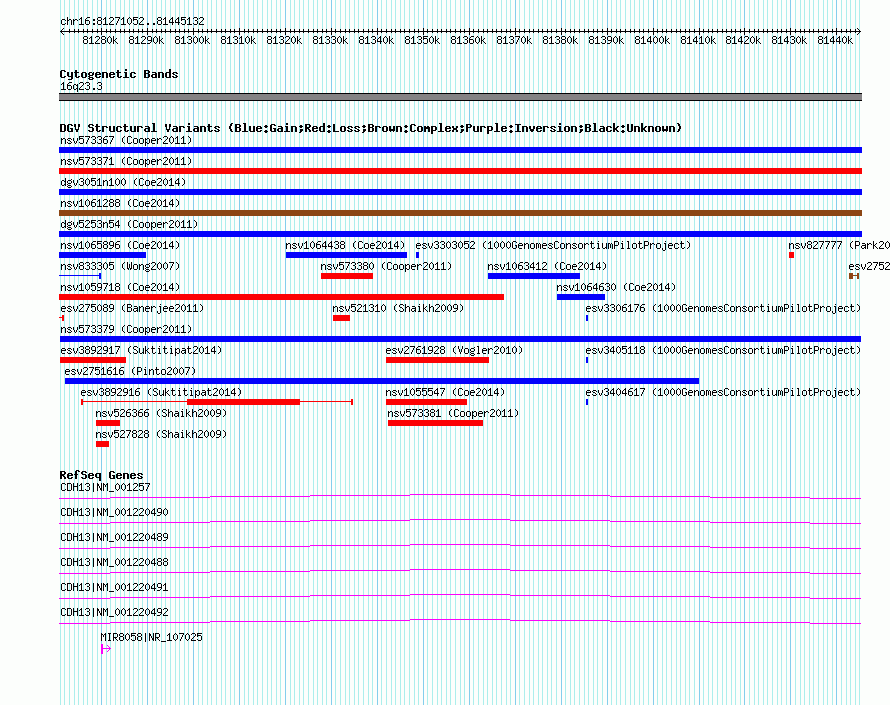Click the nsv1059718 (Coe2014) label
Image resolution: width=890 pixels, height=705 pixels.
120,287
